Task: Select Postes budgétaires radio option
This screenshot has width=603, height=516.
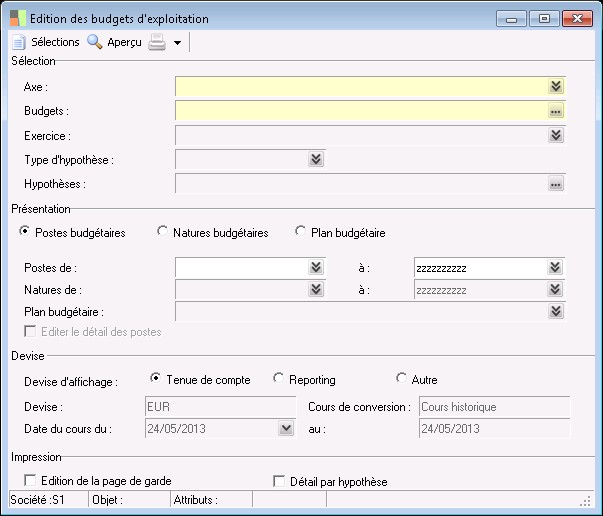Action: pyautogui.click(x=26, y=233)
